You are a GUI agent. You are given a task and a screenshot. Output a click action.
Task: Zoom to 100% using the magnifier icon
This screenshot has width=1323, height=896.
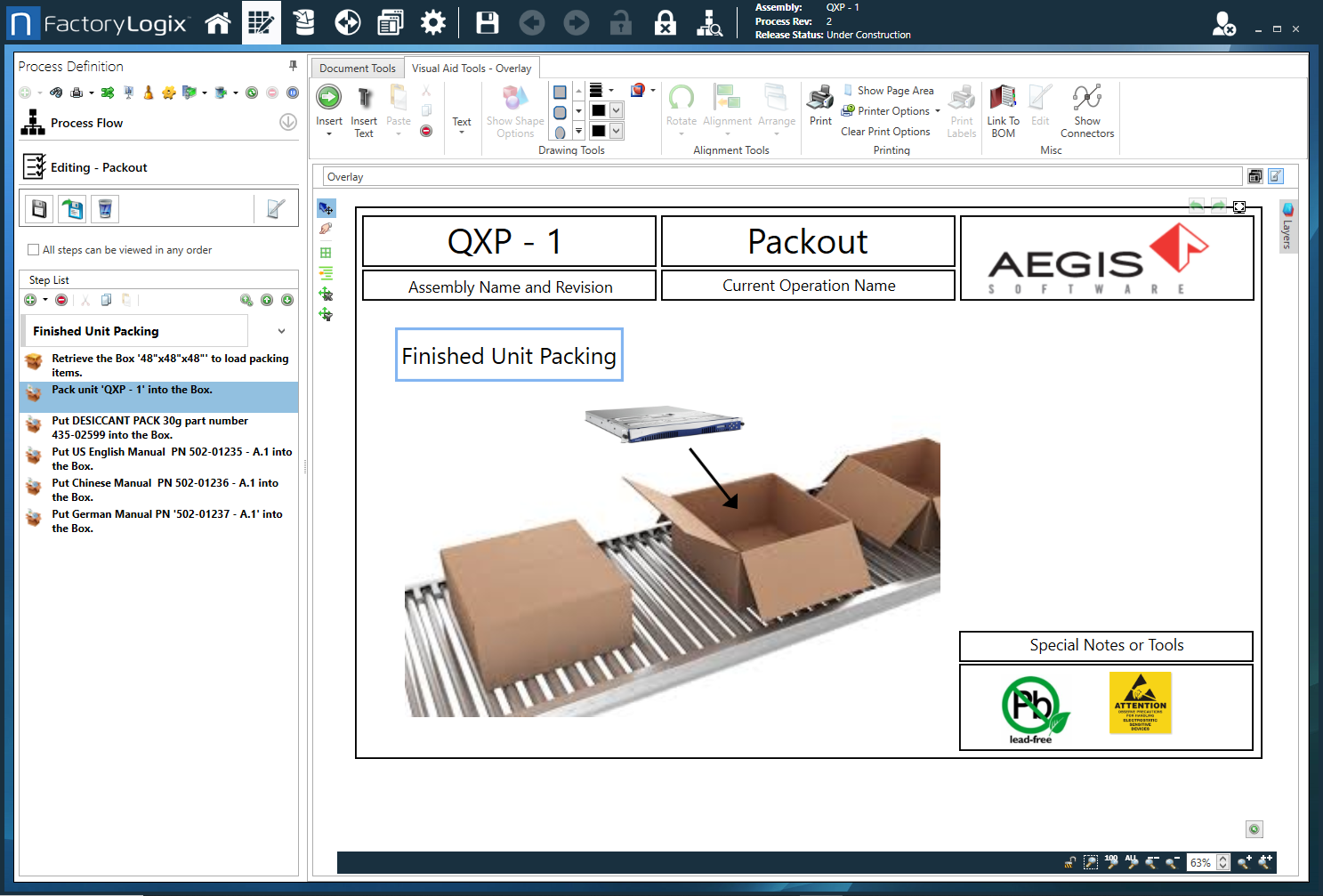[1112, 863]
